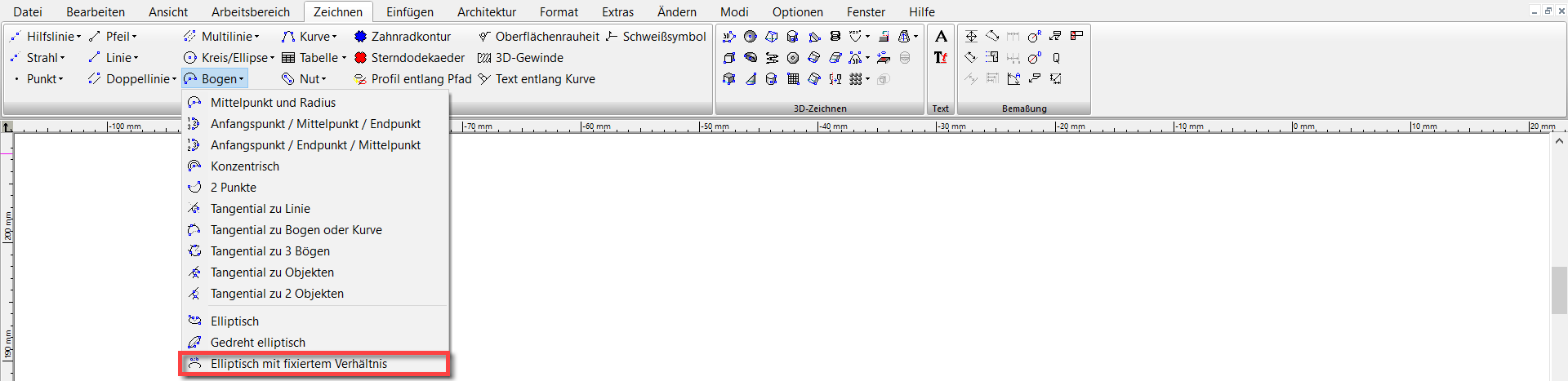
Task: Select the Text entlang Kurve tool
Action: [537, 79]
